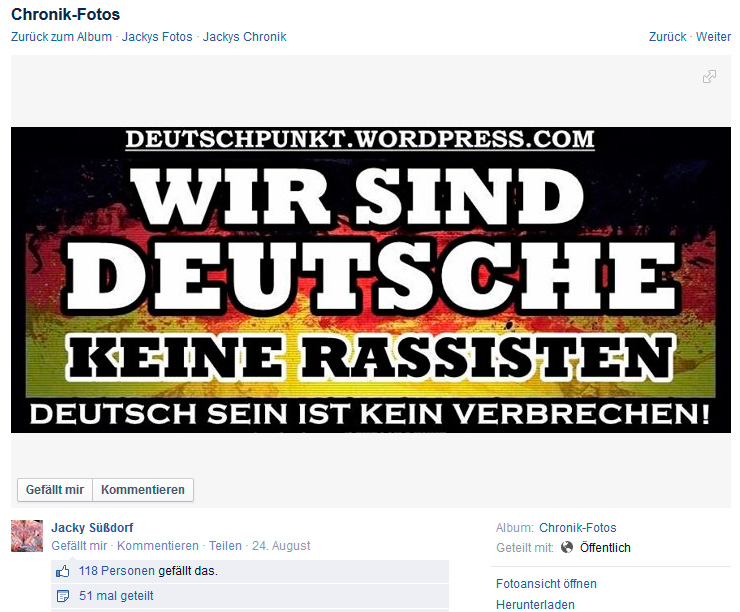Click the shares note icon

(x=63, y=596)
